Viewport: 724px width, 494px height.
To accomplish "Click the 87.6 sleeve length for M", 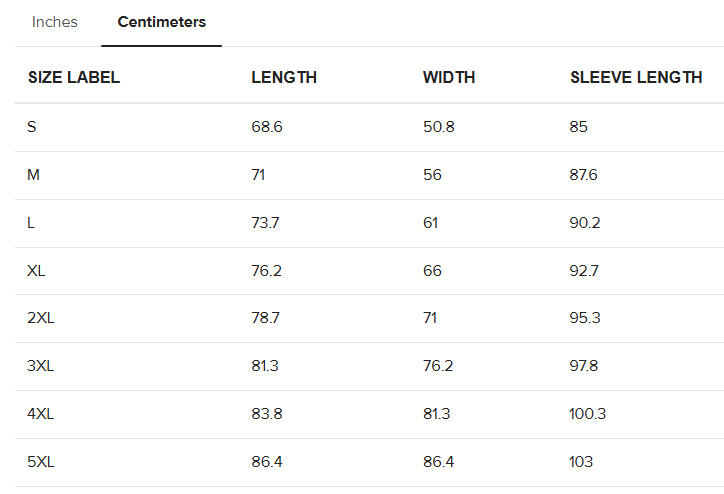I will click(x=583, y=175).
